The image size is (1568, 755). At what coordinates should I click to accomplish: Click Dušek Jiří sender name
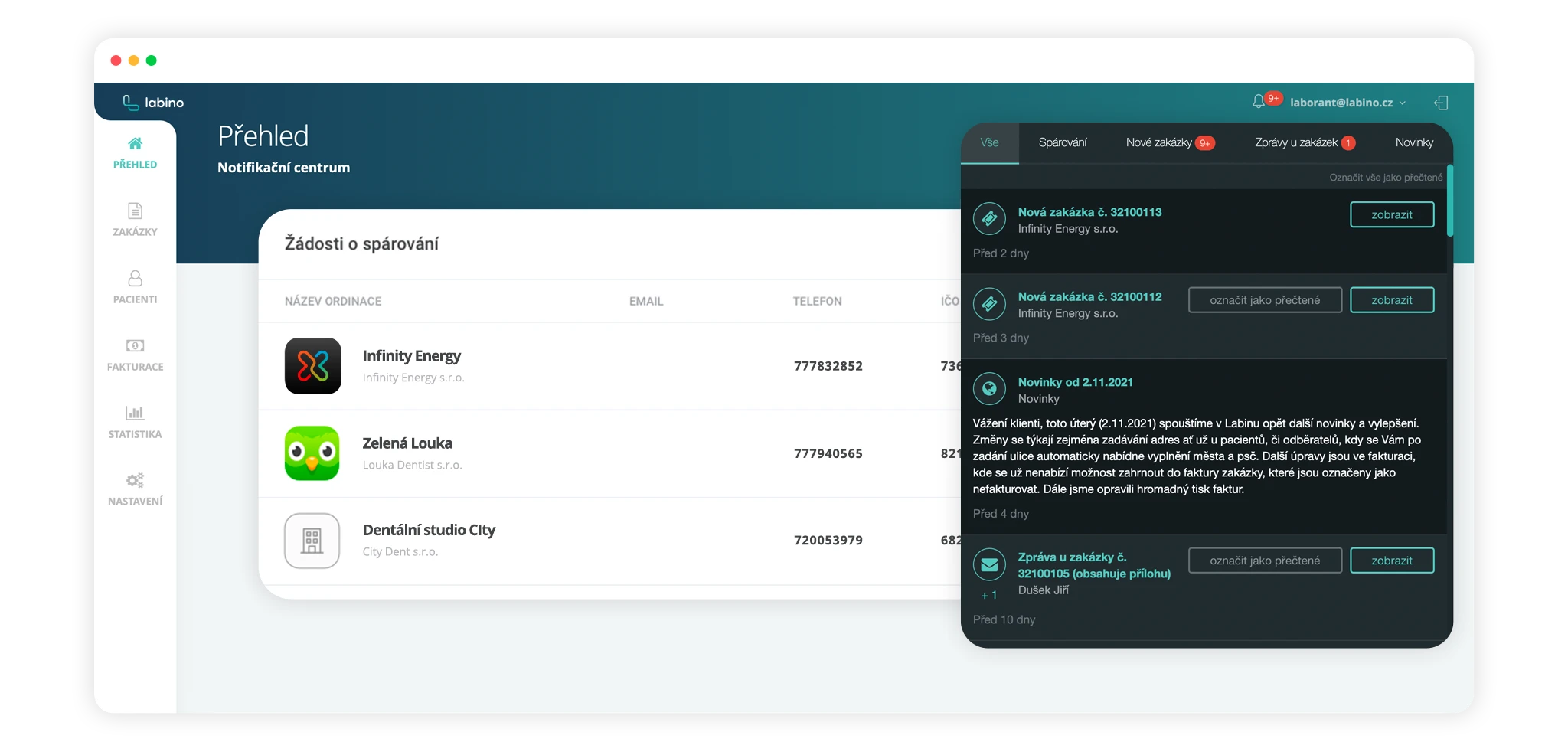pyautogui.click(x=1044, y=590)
